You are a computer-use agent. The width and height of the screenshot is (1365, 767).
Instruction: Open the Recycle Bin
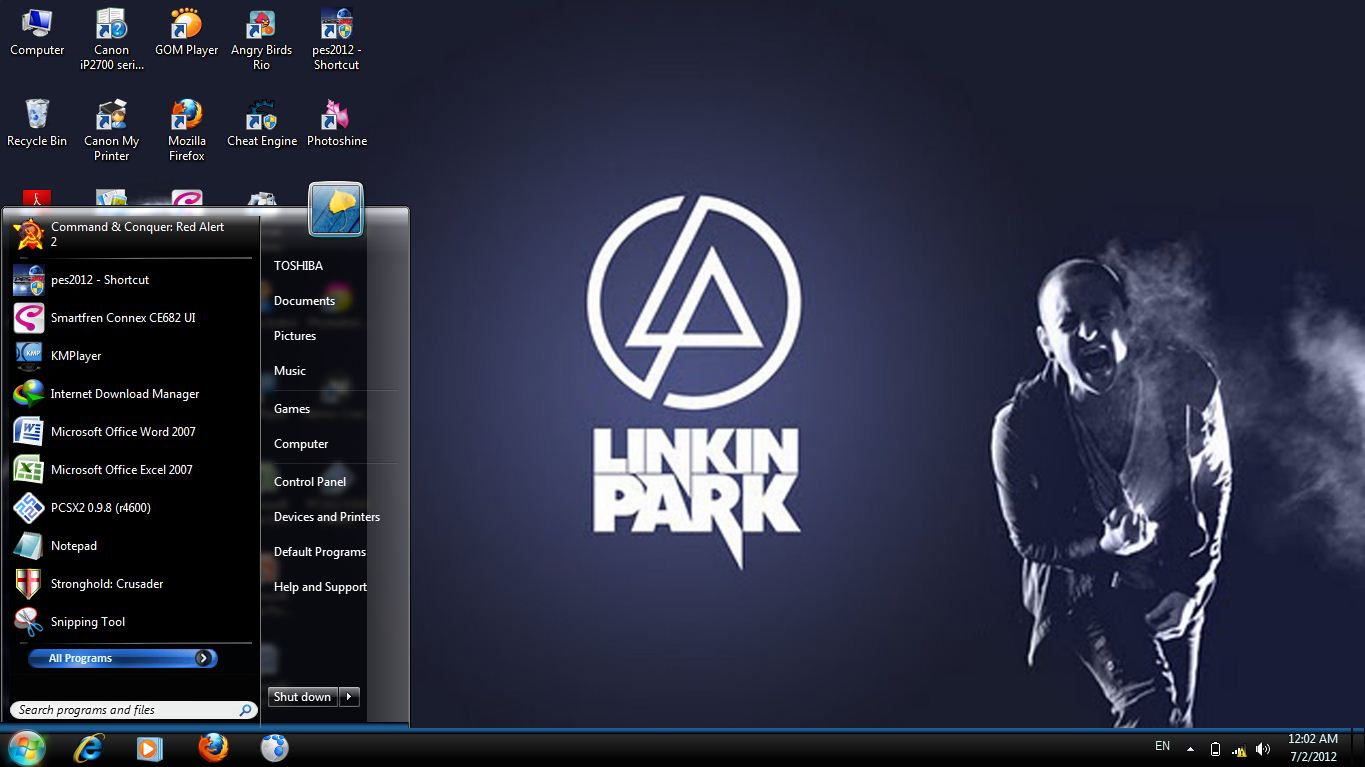[37, 123]
